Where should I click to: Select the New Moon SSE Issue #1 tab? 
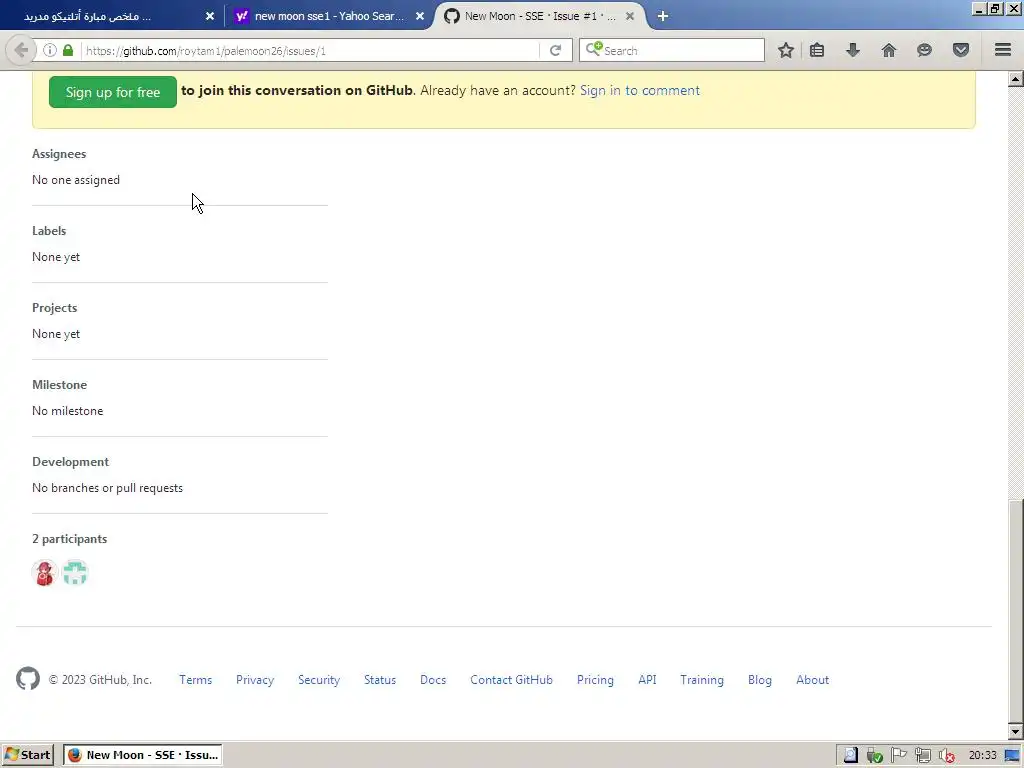pyautogui.click(x=540, y=16)
